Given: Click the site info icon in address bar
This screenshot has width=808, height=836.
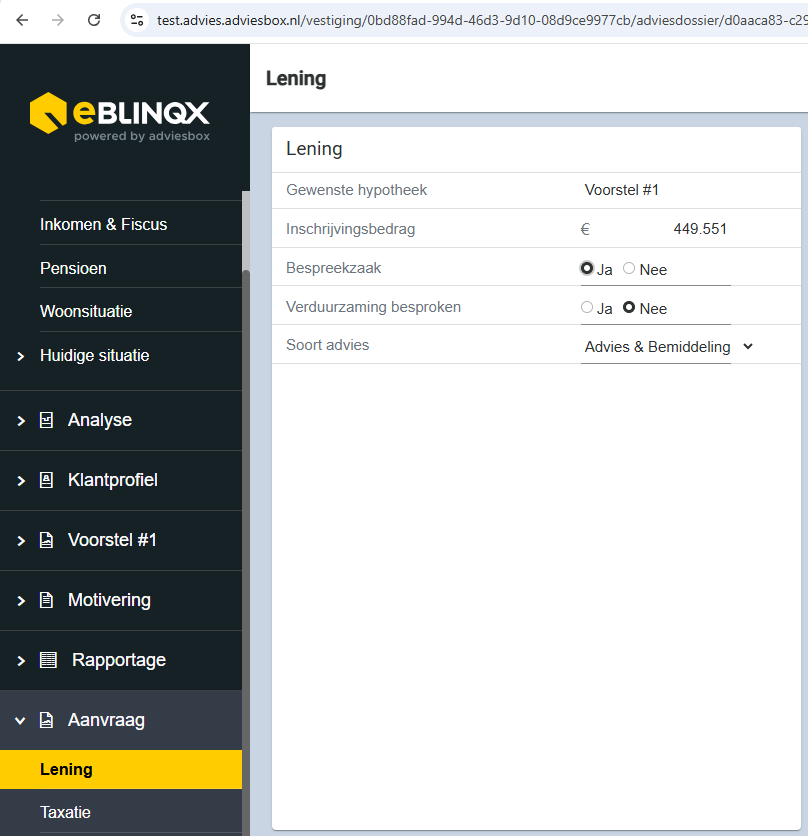Looking at the screenshot, I should [138, 20].
